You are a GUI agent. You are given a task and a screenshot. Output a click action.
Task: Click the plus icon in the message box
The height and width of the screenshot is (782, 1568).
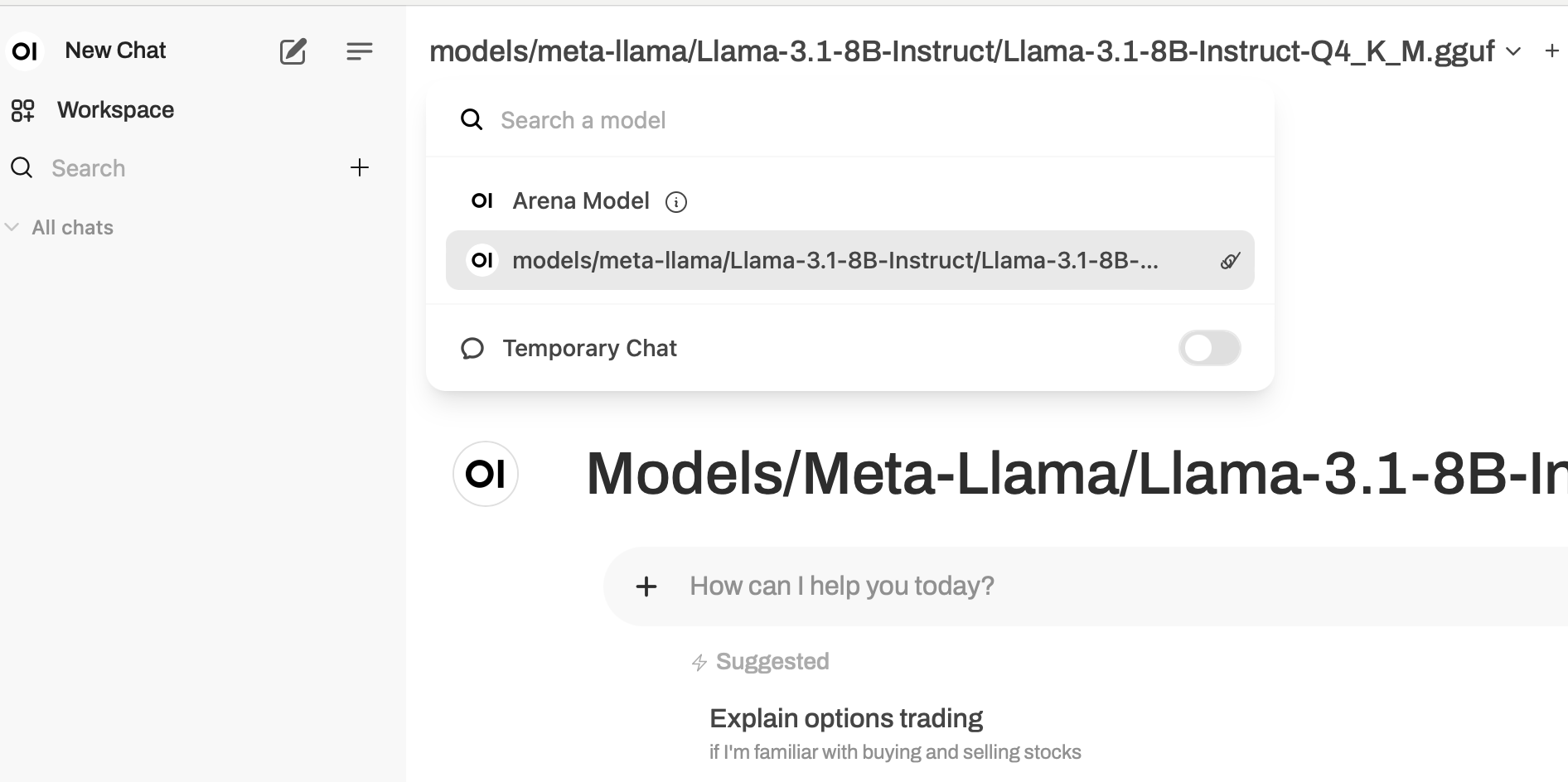[646, 586]
